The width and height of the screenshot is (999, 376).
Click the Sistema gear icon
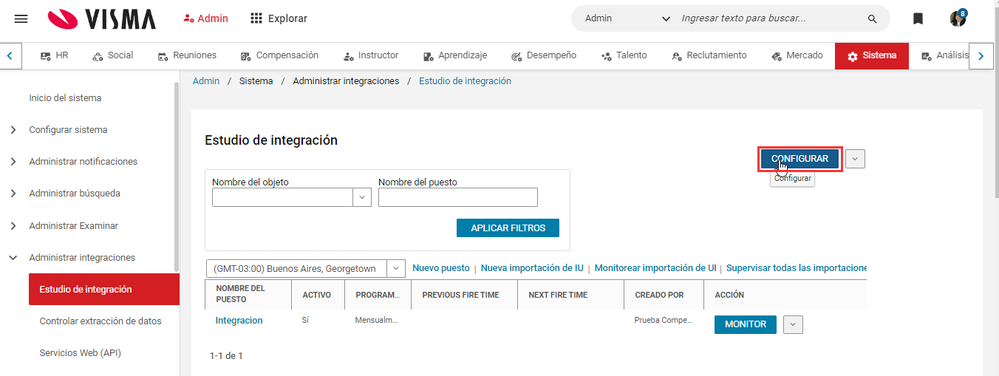pos(852,56)
